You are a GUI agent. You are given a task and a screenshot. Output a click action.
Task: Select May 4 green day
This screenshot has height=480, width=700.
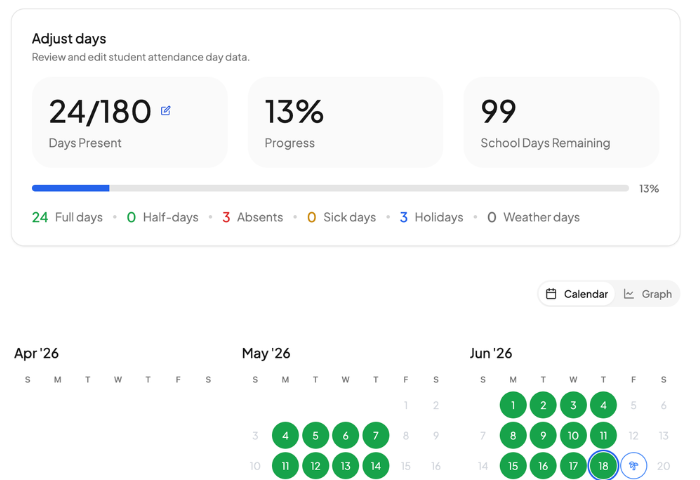(x=285, y=435)
